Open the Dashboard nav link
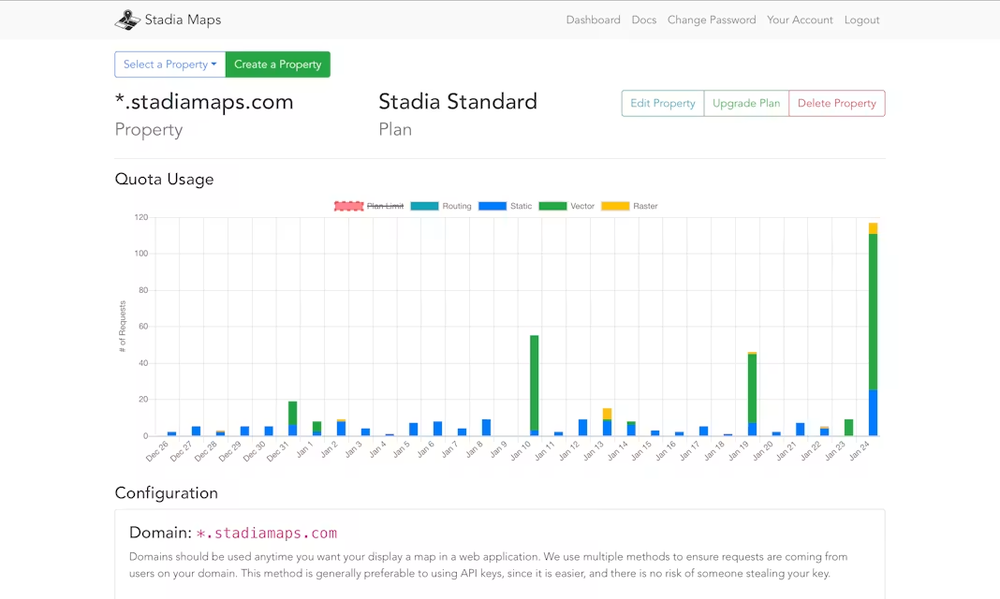 593,20
